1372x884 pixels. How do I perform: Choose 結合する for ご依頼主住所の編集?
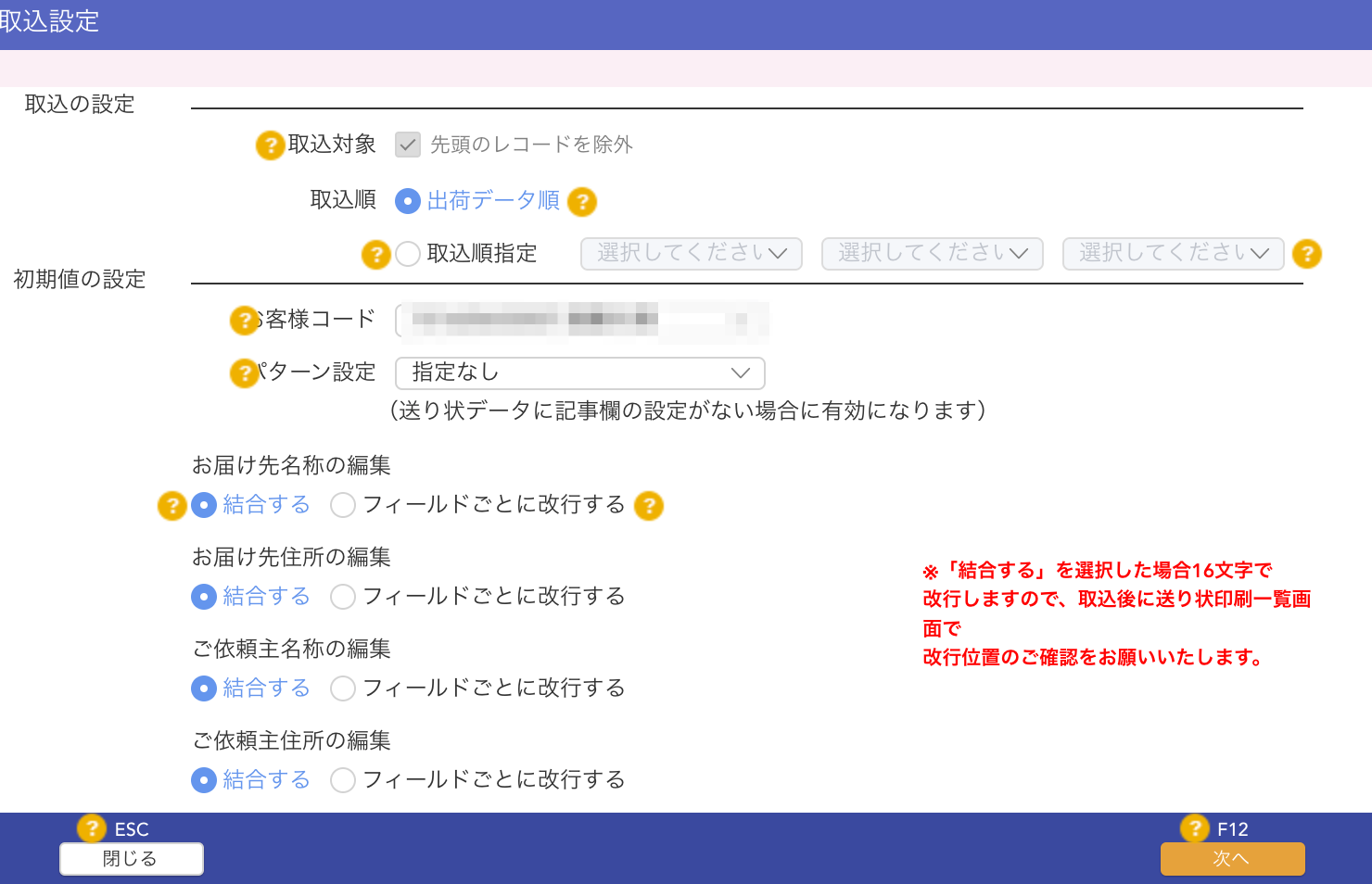point(204,780)
